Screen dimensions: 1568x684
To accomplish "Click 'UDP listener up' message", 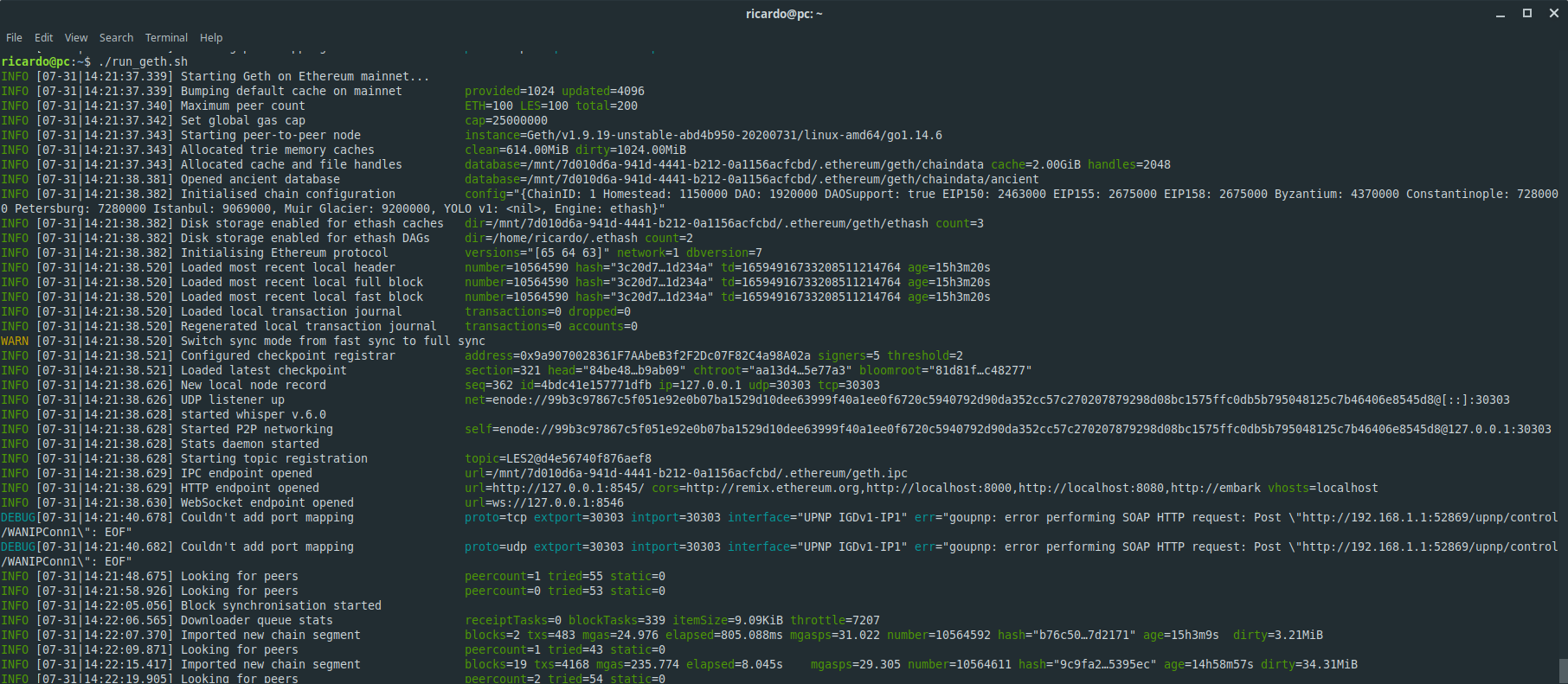I will [232, 400].
